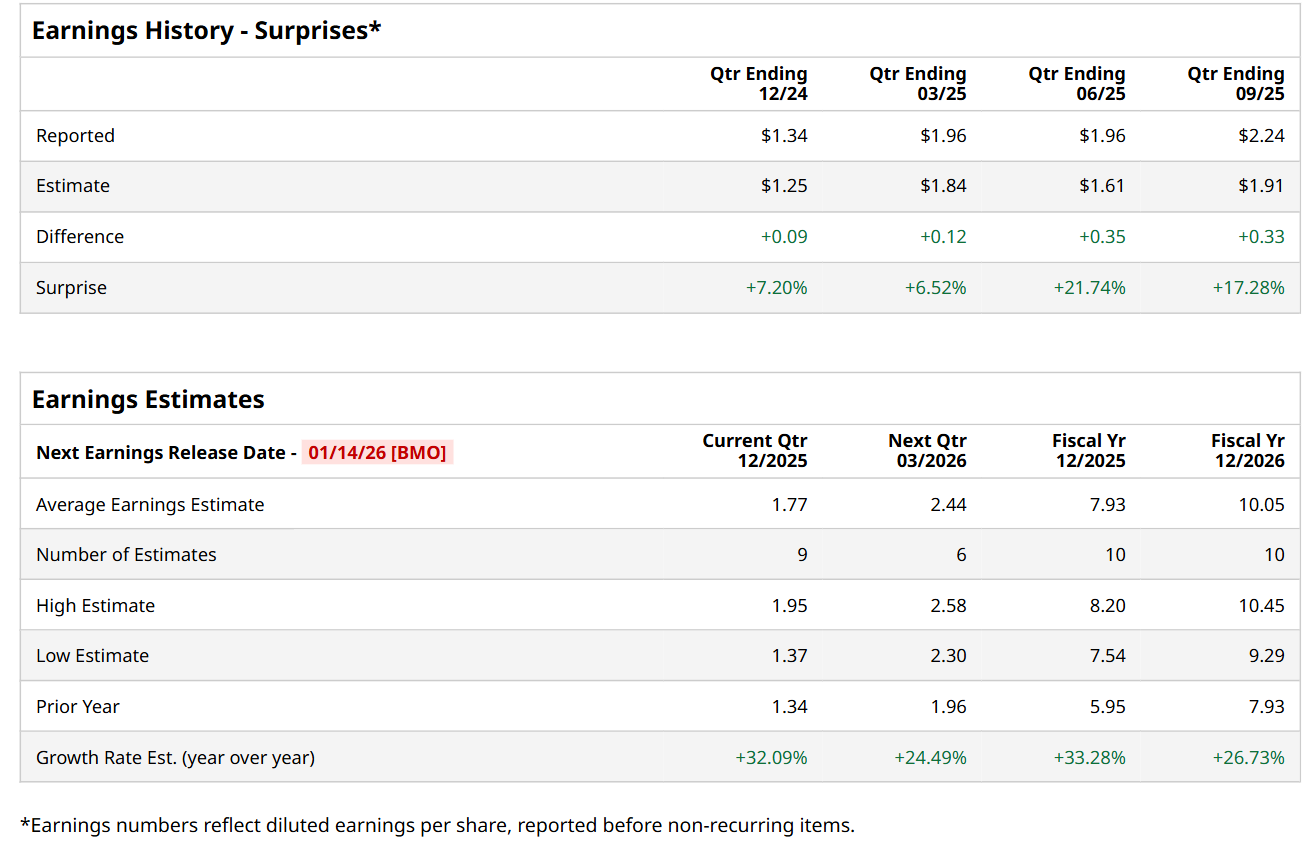
Task: Select the 10.45 high estimate cell
Action: 1261,606
